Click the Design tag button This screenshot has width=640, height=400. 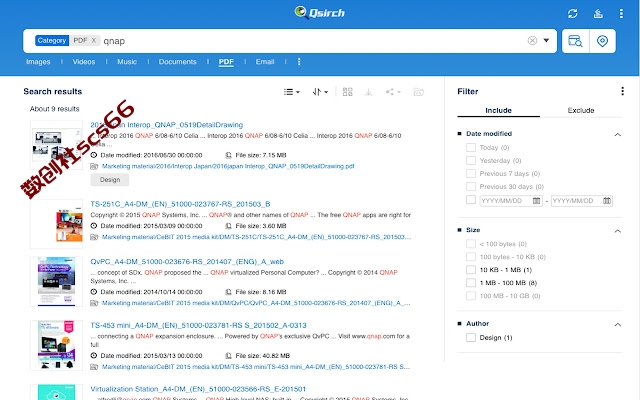point(110,180)
